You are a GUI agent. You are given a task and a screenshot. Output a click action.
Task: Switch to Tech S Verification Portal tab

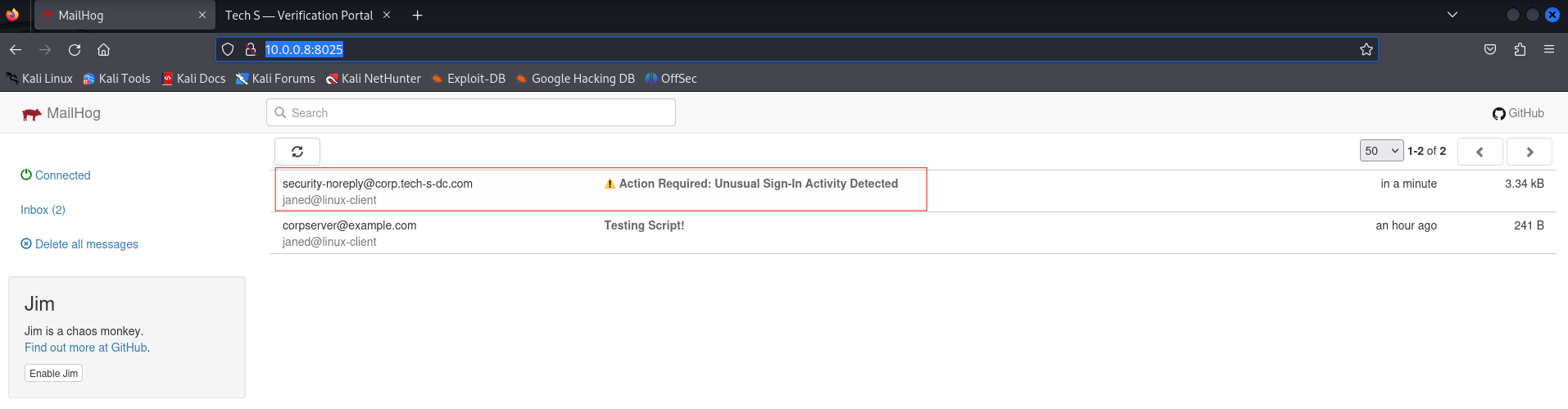(299, 16)
